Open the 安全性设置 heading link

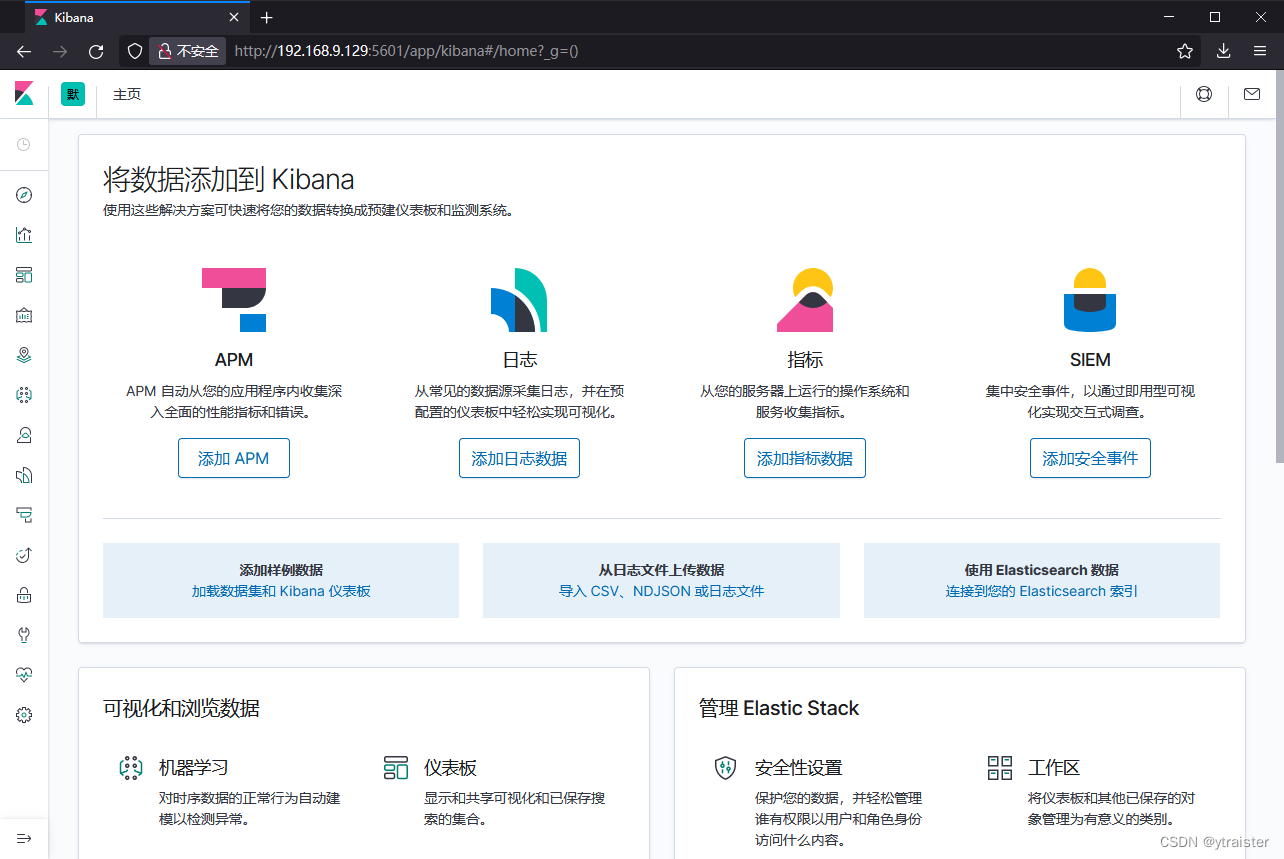(799, 768)
